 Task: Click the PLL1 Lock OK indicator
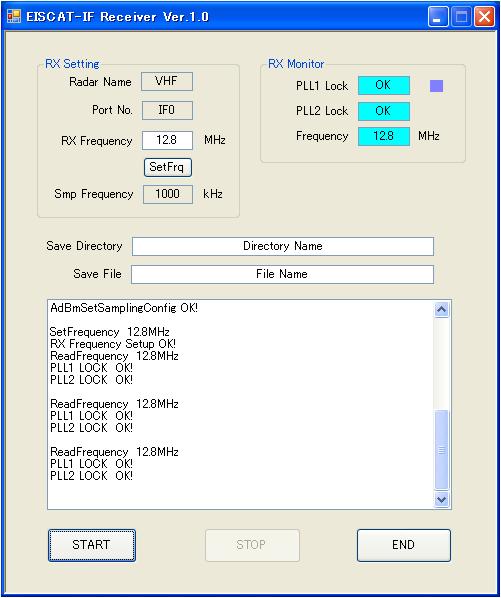(384, 85)
